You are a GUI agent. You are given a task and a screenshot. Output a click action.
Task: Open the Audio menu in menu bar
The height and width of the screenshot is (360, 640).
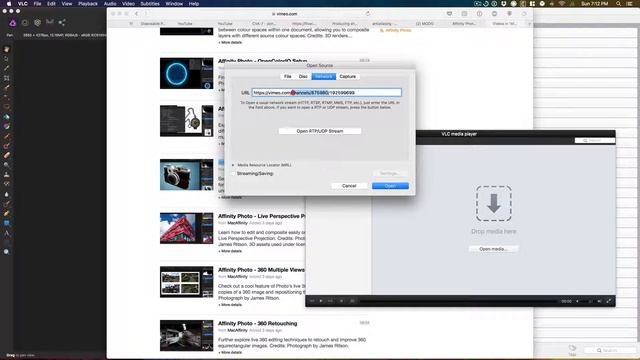click(110, 4)
